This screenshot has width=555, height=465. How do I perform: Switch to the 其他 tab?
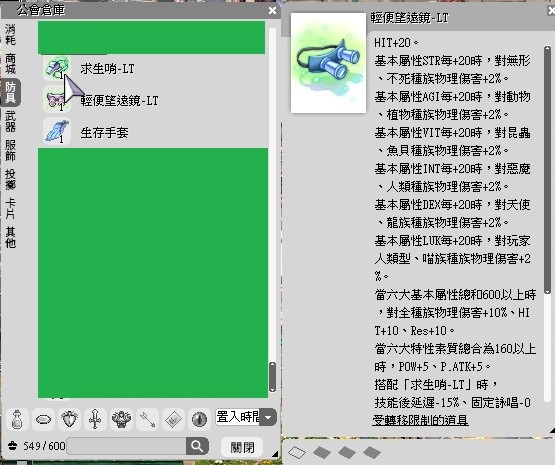coord(10,237)
